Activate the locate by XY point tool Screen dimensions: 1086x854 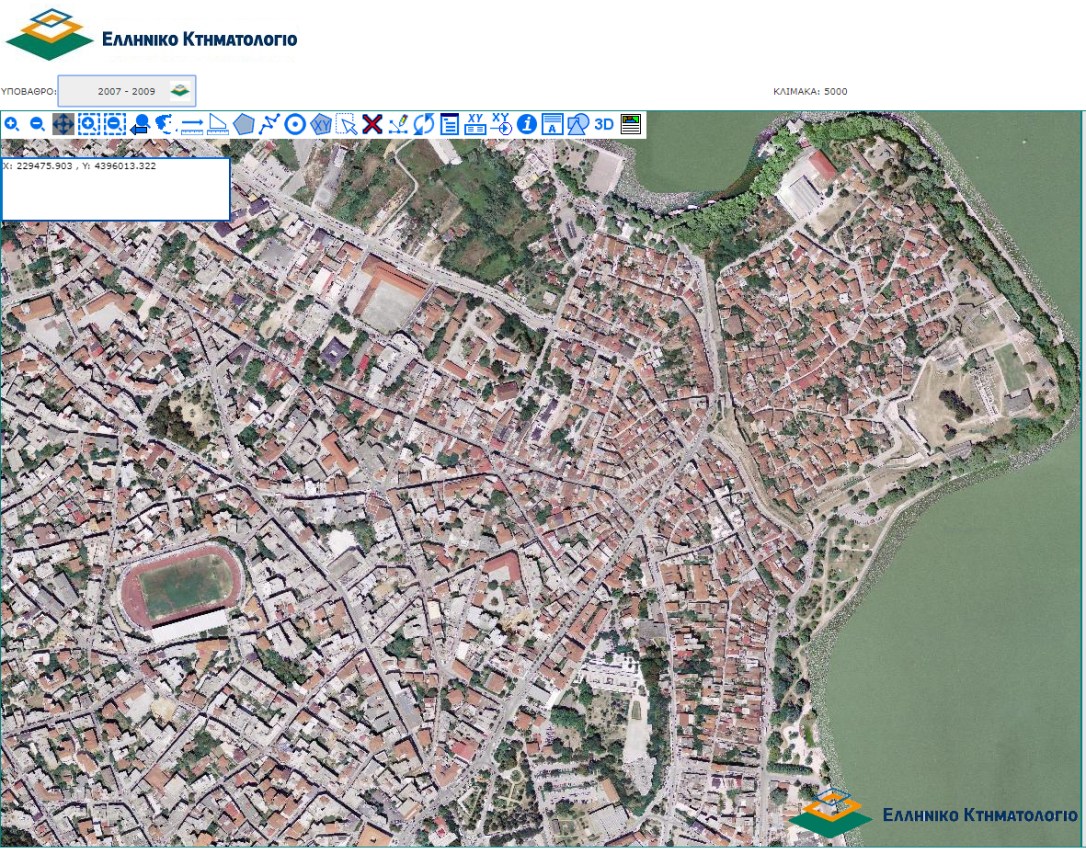(500, 125)
